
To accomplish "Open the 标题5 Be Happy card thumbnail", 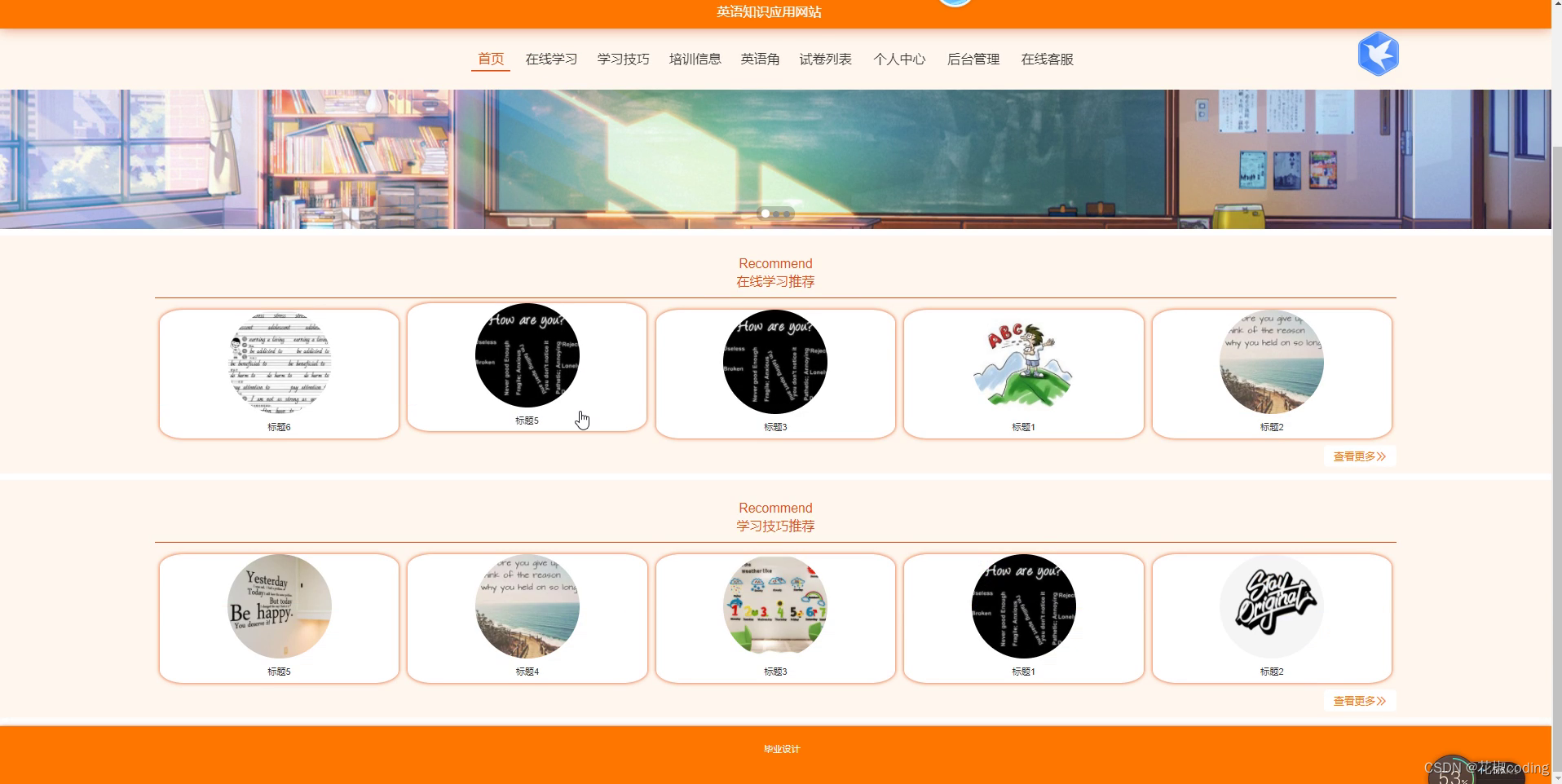I will 278,606.
